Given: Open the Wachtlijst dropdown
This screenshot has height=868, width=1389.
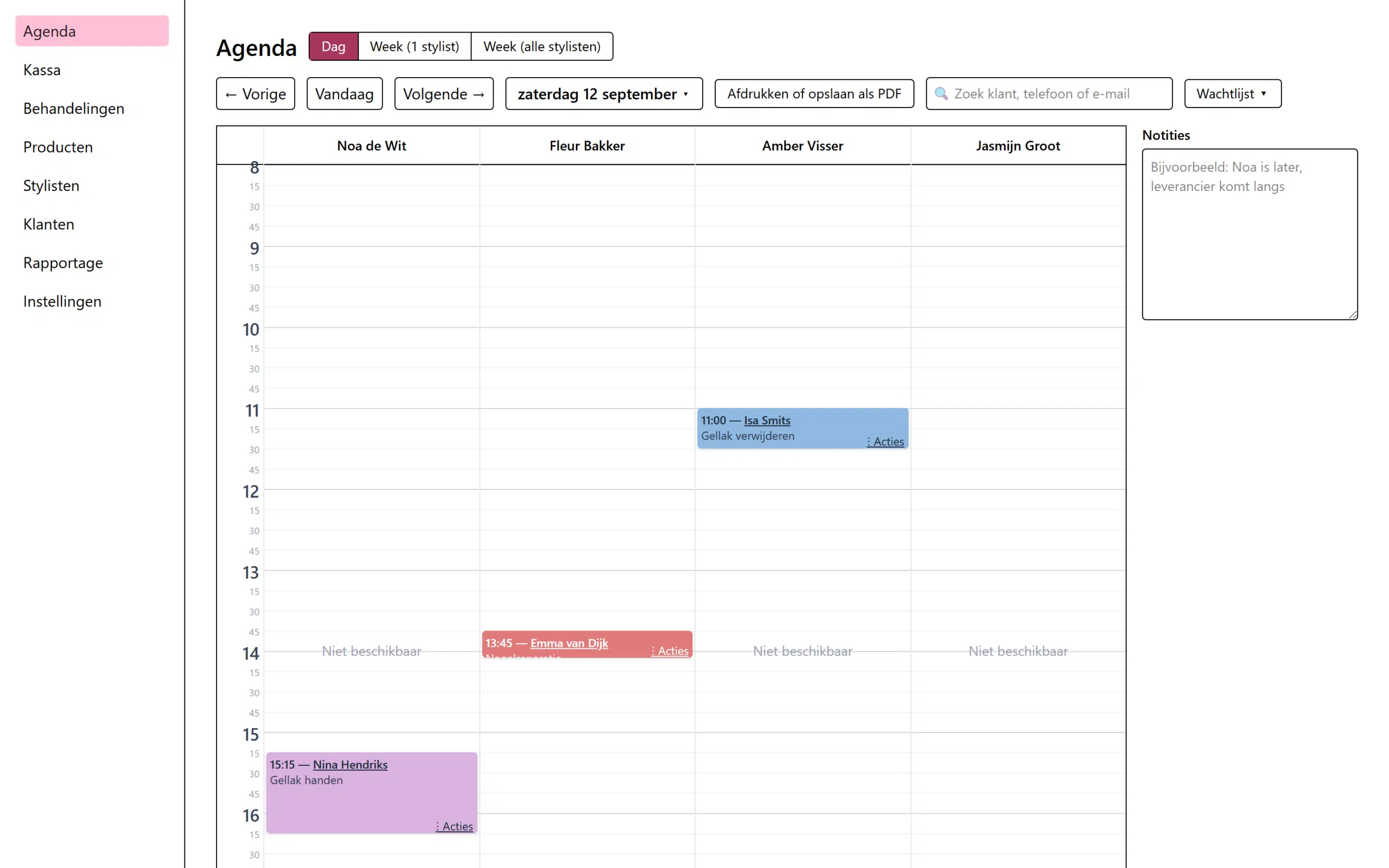Looking at the screenshot, I should pos(1232,93).
